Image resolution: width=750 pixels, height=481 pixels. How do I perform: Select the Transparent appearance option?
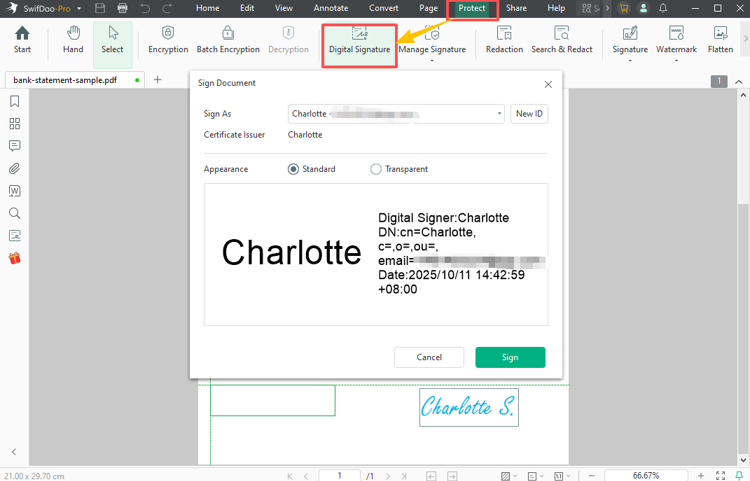pos(376,169)
